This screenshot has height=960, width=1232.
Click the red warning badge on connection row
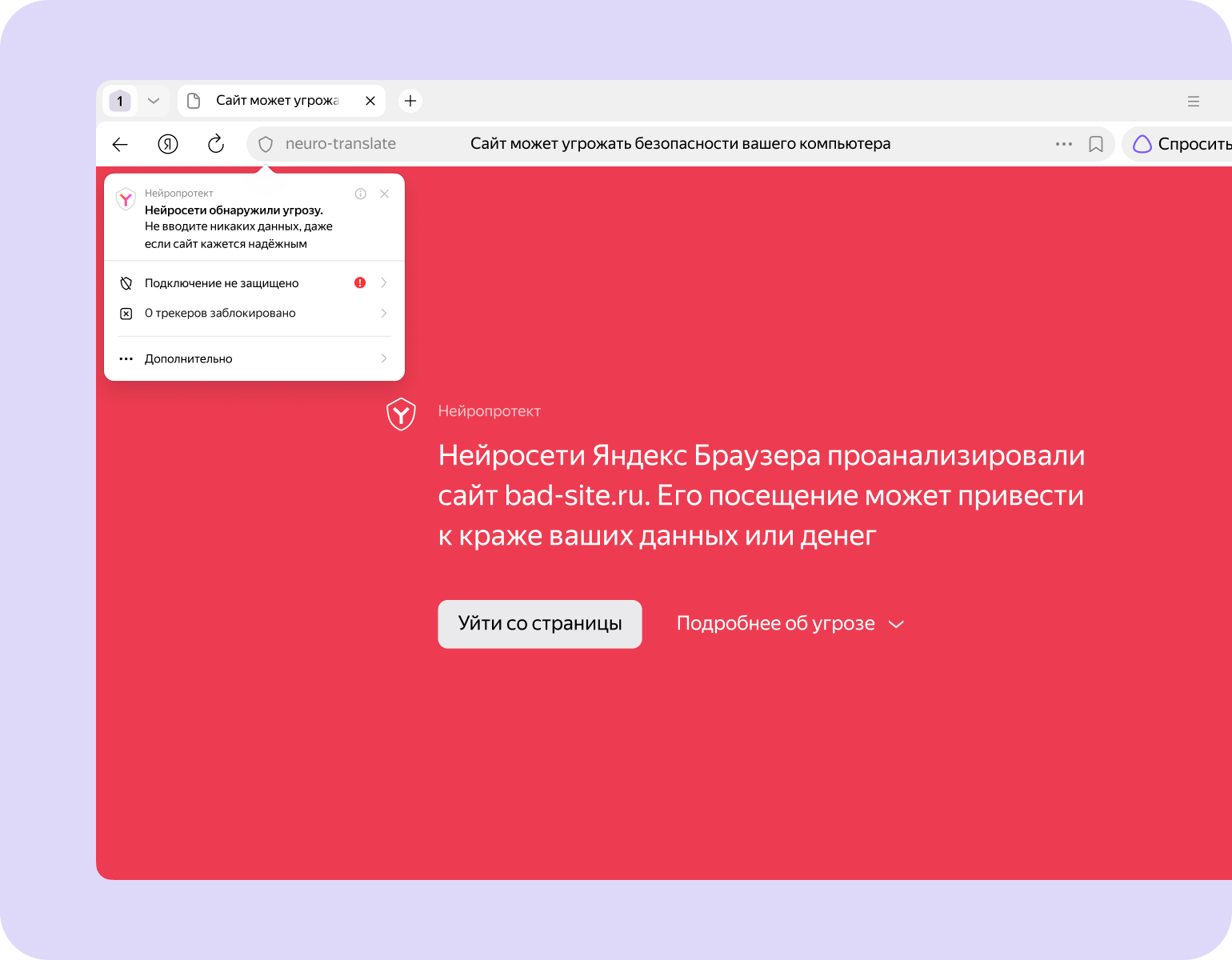pyautogui.click(x=360, y=282)
